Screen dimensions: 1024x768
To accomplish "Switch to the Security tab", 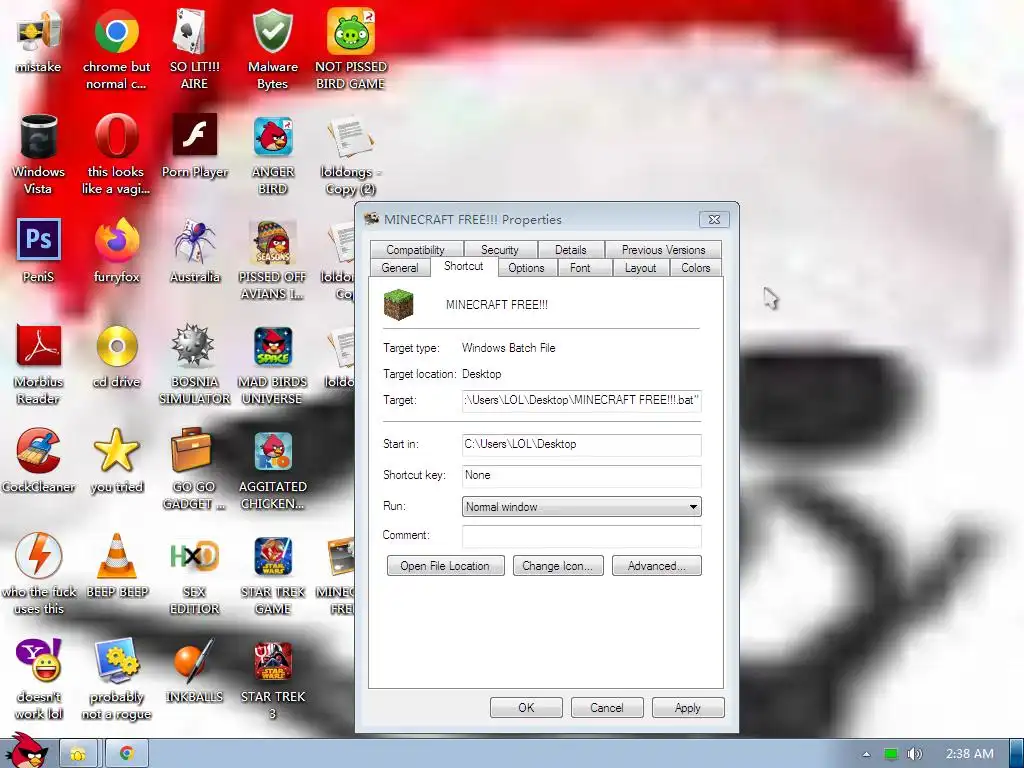I will (x=500, y=249).
